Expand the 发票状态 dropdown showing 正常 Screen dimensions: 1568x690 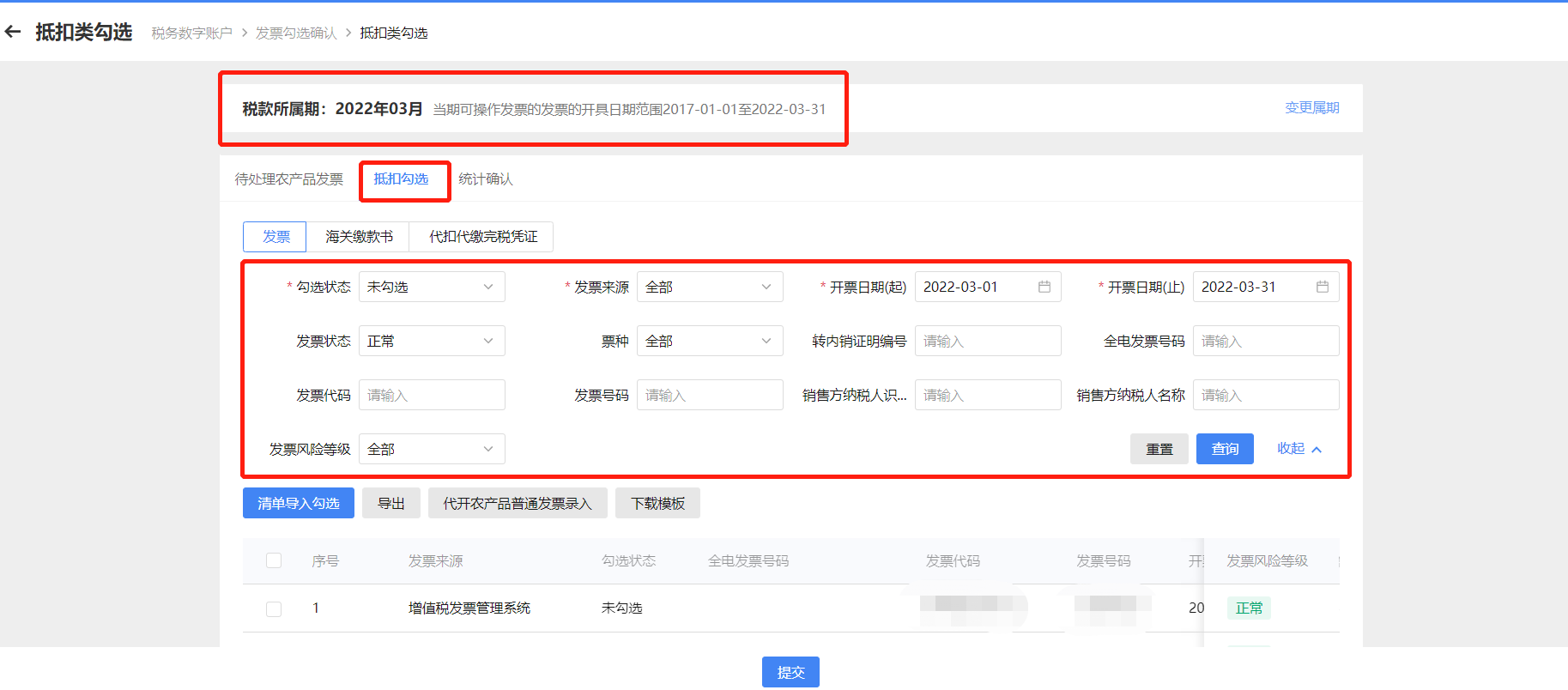click(x=432, y=341)
